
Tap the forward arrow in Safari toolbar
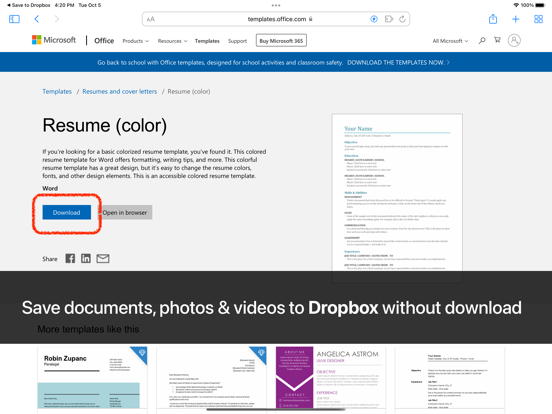tap(57, 19)
